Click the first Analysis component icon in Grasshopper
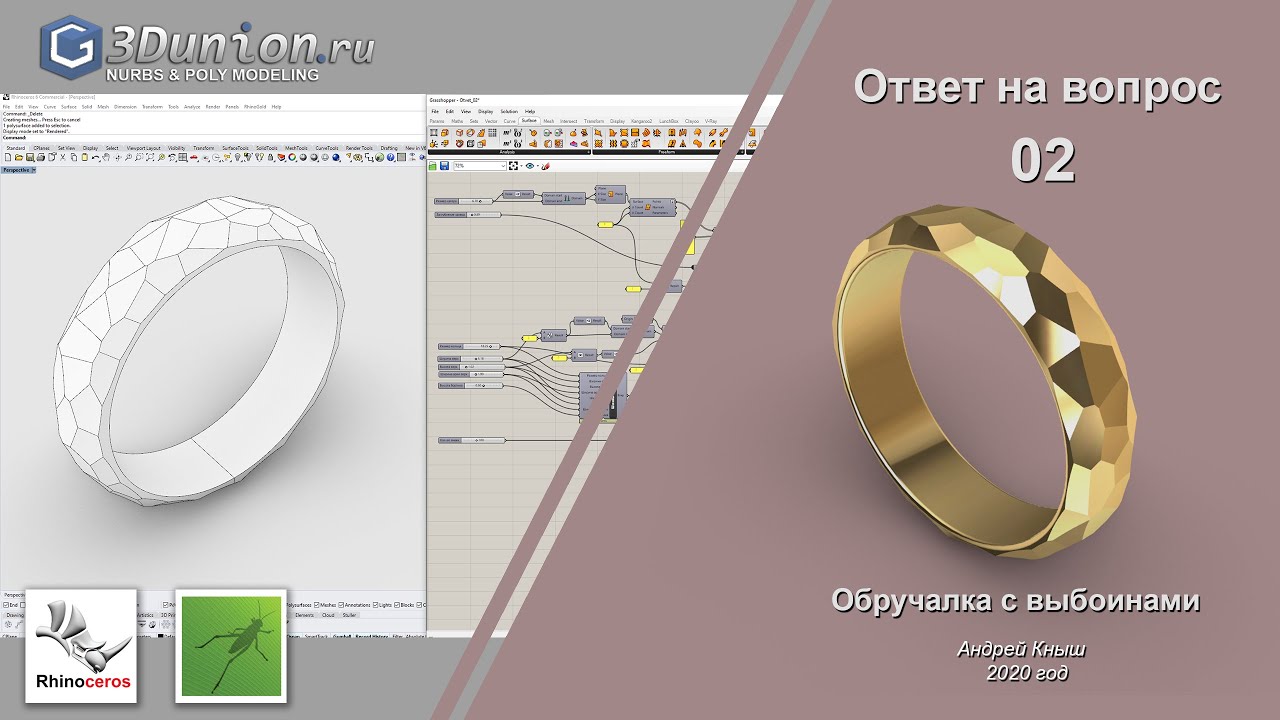 coord(434,133)
